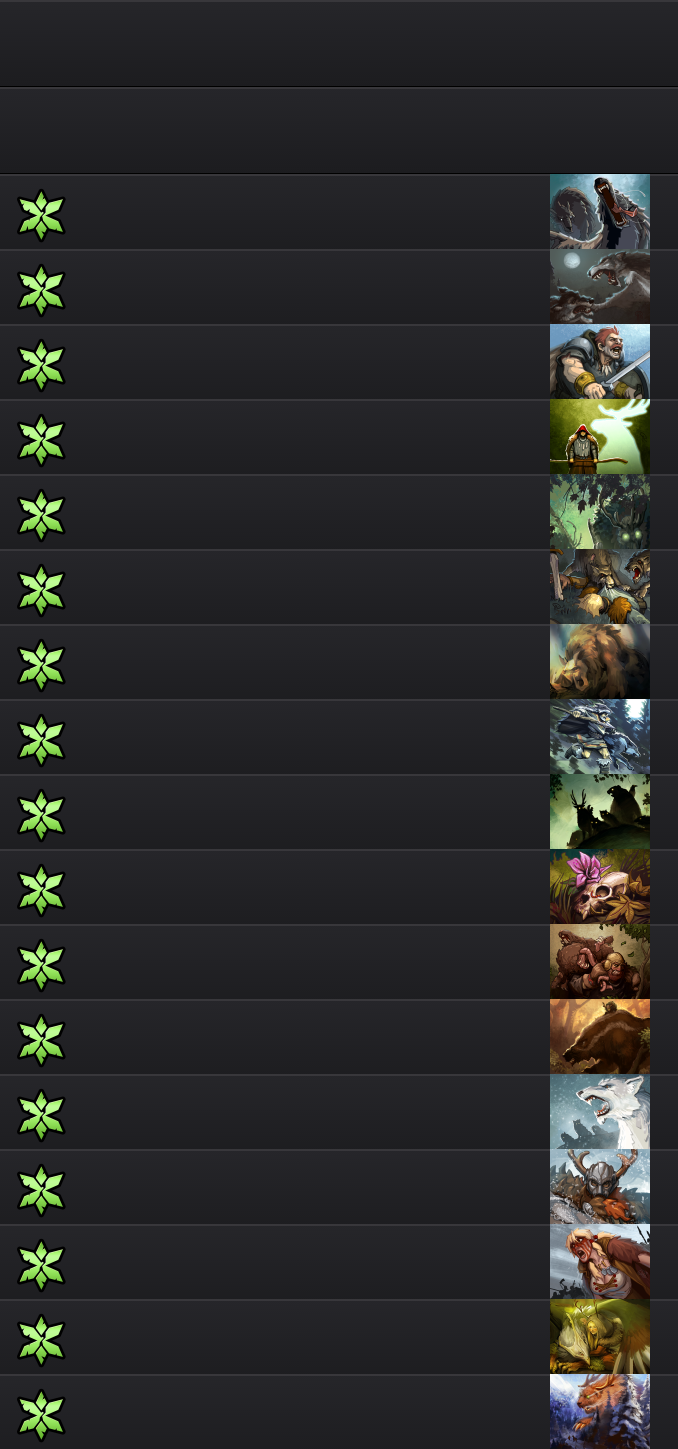
Task: Click the leaf icon in the shaggy brown bear row
Action: tap(41, 665)
